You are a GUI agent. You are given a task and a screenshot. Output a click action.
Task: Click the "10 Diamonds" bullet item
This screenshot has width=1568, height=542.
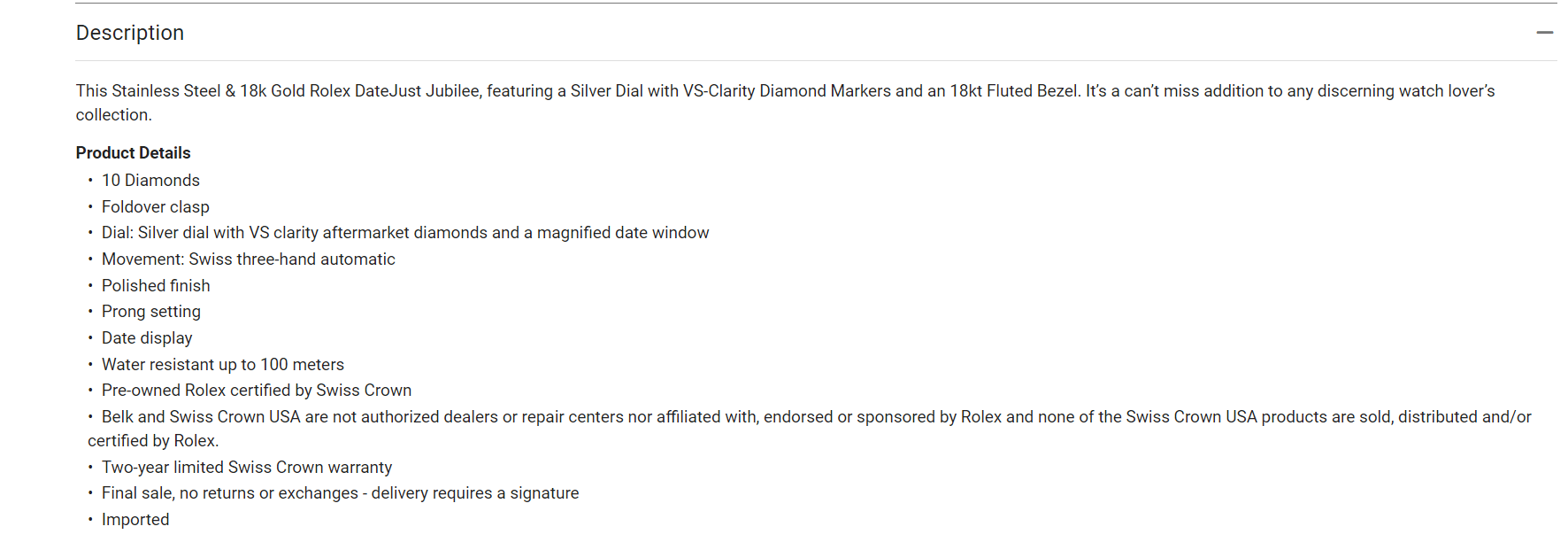pos(150,181)
